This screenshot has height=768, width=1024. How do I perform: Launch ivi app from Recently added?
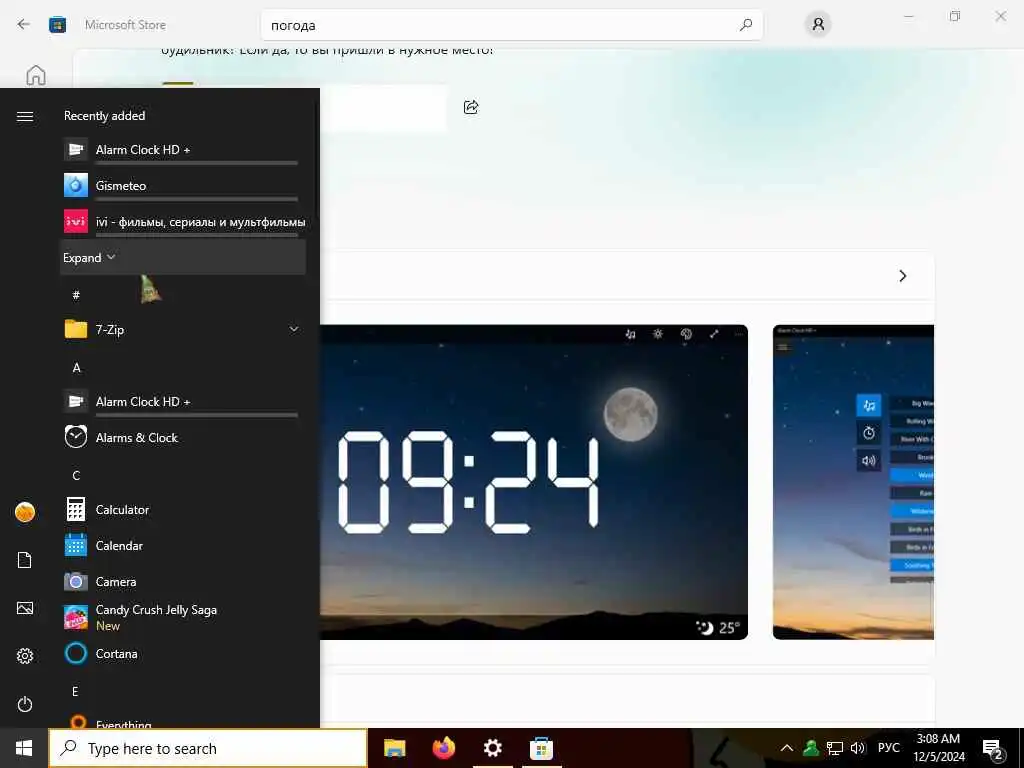click(x=183, y=222)
